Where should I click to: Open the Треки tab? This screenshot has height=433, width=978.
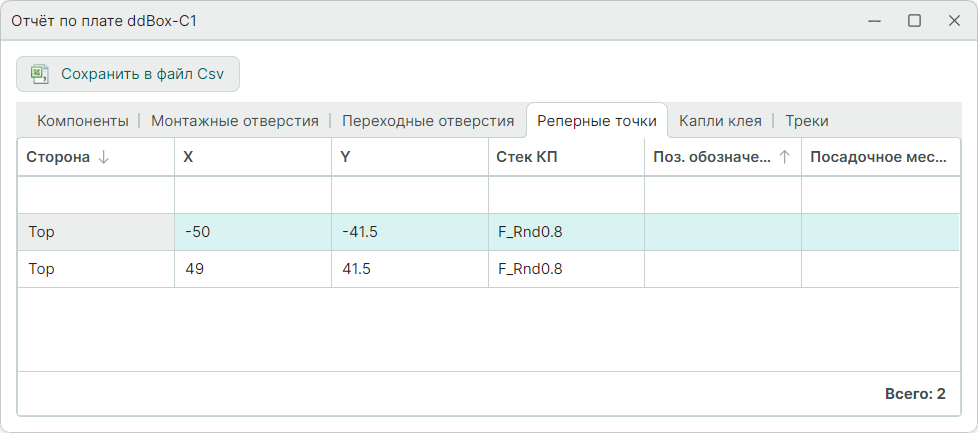coord(806,121)
